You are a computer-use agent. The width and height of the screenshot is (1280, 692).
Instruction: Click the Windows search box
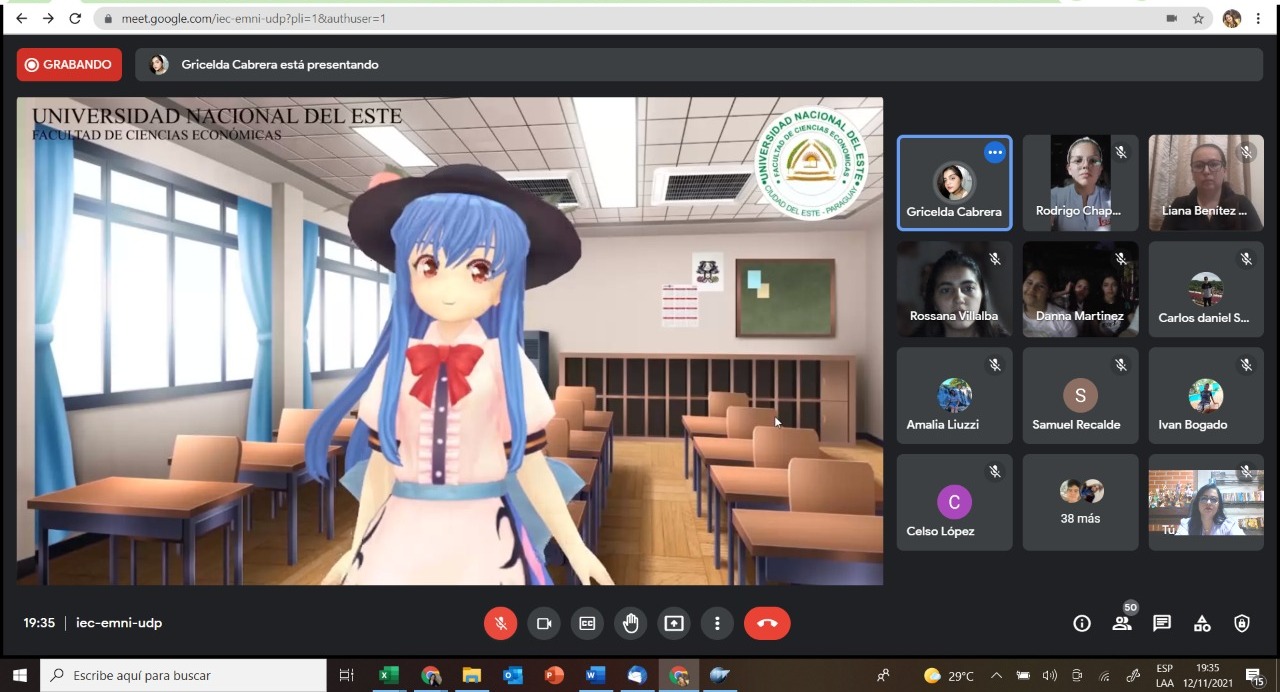pos(183,675)
